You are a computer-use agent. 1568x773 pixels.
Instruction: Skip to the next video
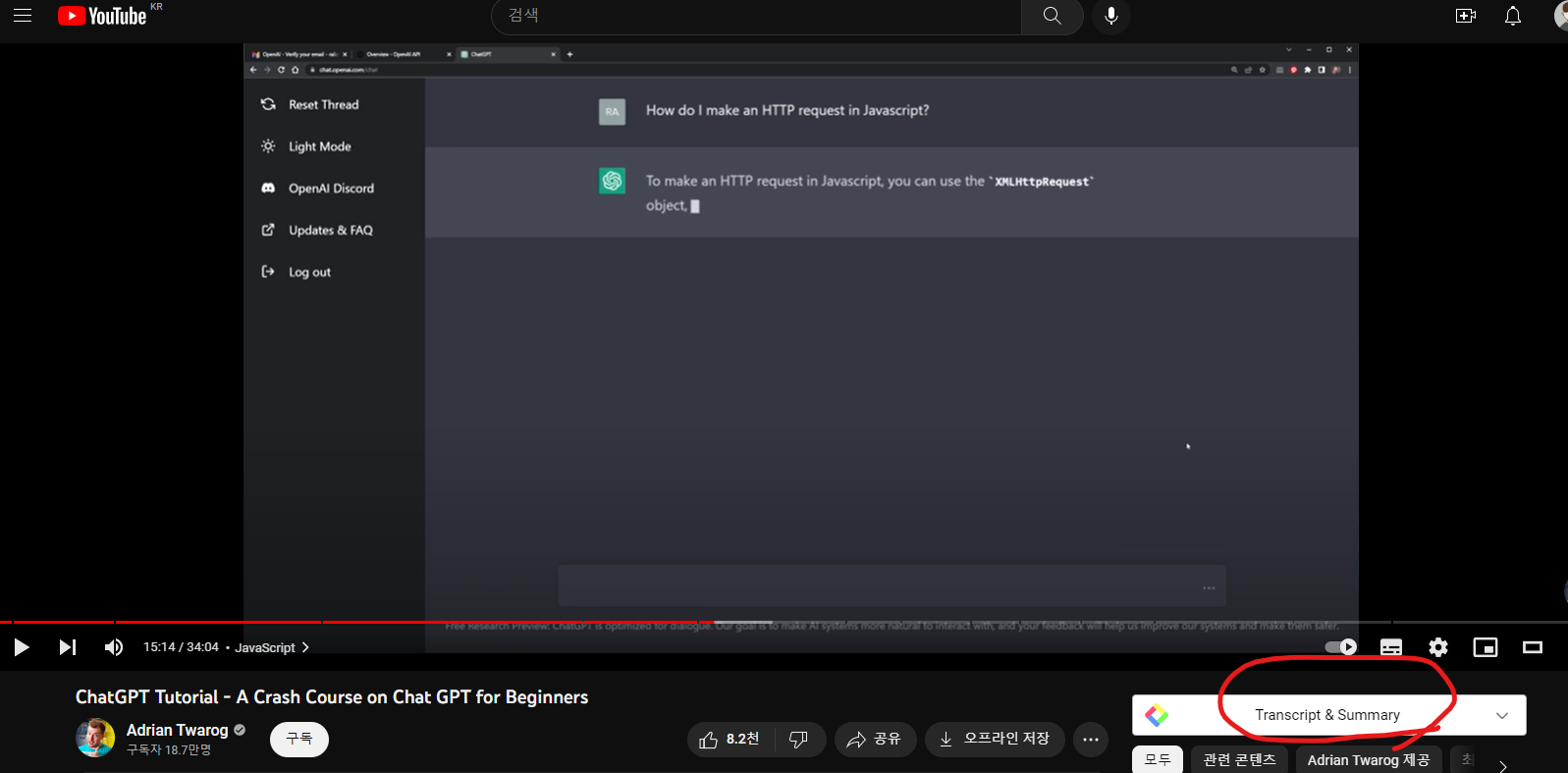(67, 647)
